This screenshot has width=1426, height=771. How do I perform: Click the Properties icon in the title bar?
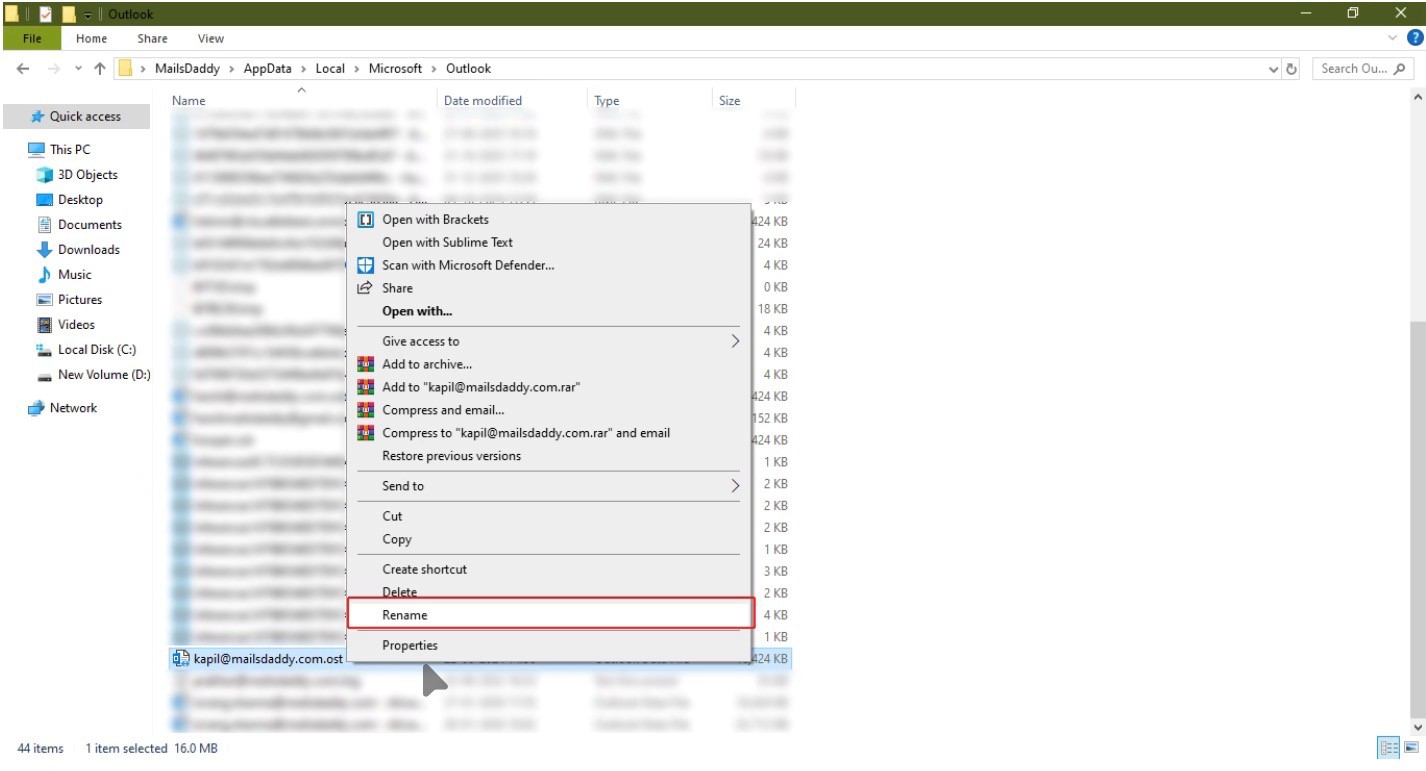45,14
